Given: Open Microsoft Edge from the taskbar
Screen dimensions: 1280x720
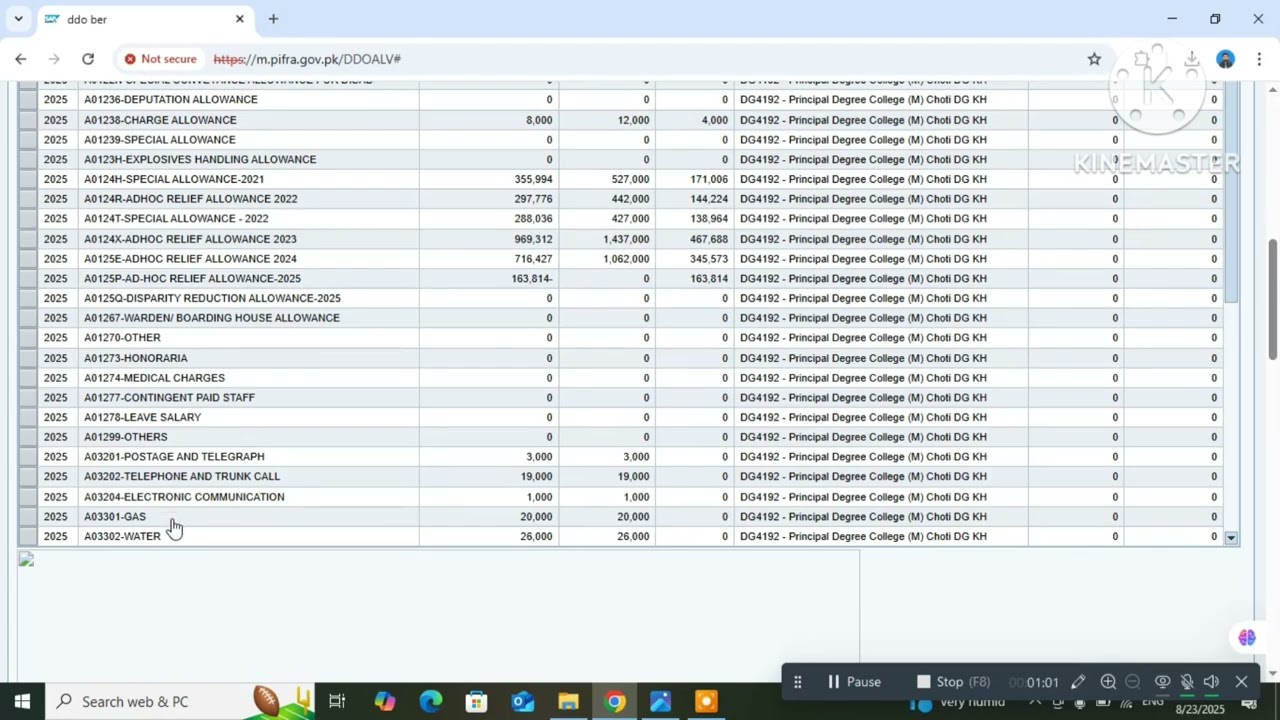Looking at the screenshot, I should point(431,701).
